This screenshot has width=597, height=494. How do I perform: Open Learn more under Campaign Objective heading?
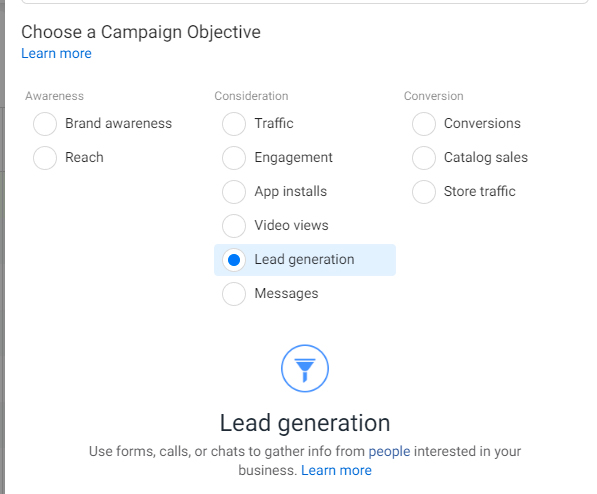coord(56,53)
